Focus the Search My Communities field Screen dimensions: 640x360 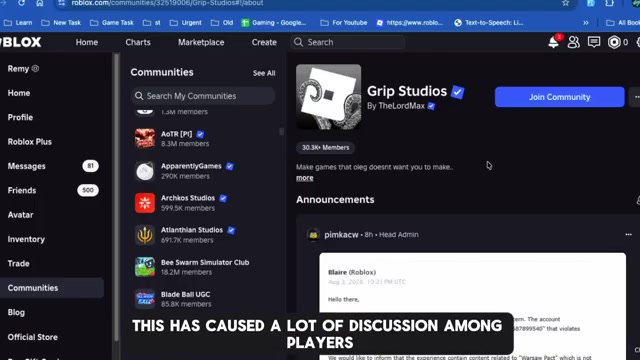click(x=203, y=96)
